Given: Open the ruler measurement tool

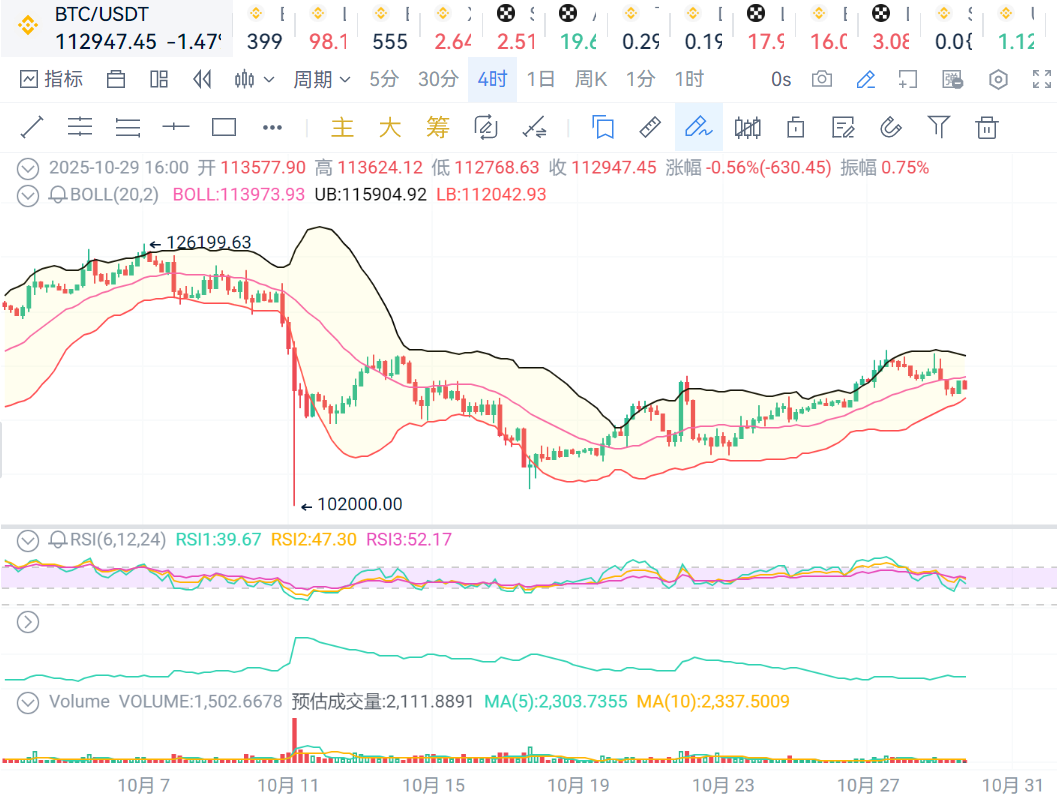Looking at the screenshot, I should (x=650, y=127).
